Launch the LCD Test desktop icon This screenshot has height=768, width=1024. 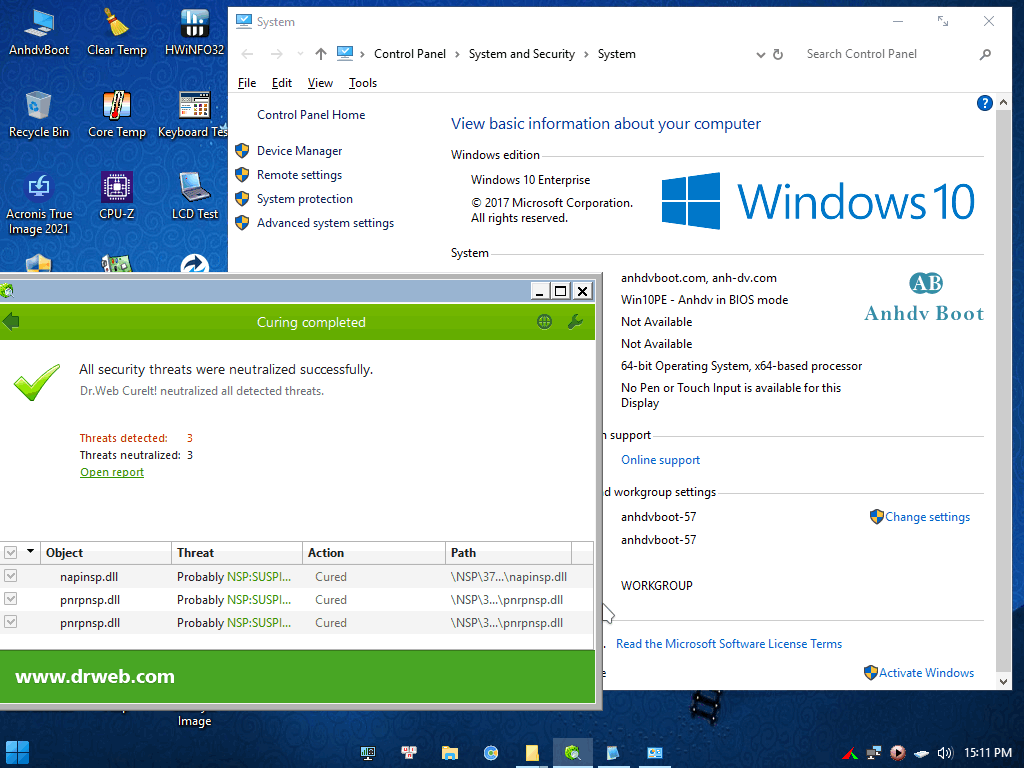tap(195, 197)
